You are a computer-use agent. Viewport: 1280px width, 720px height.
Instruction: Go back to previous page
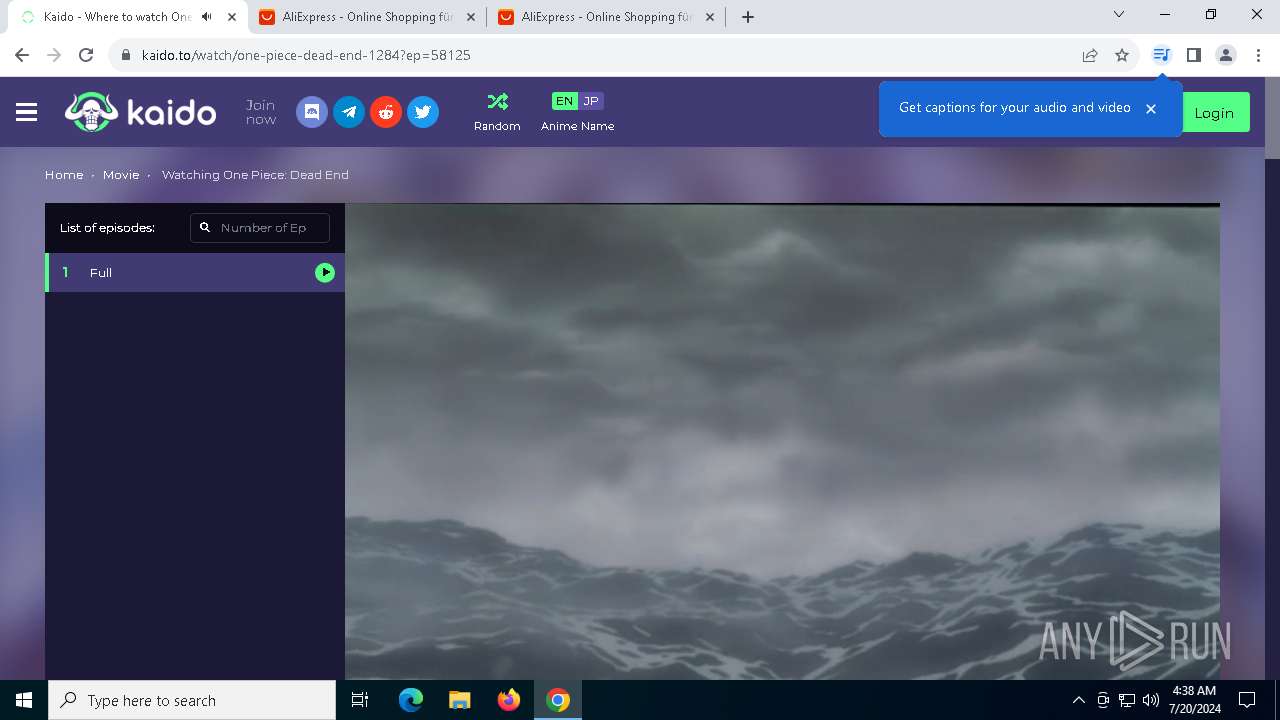click(x=22, y=55)
